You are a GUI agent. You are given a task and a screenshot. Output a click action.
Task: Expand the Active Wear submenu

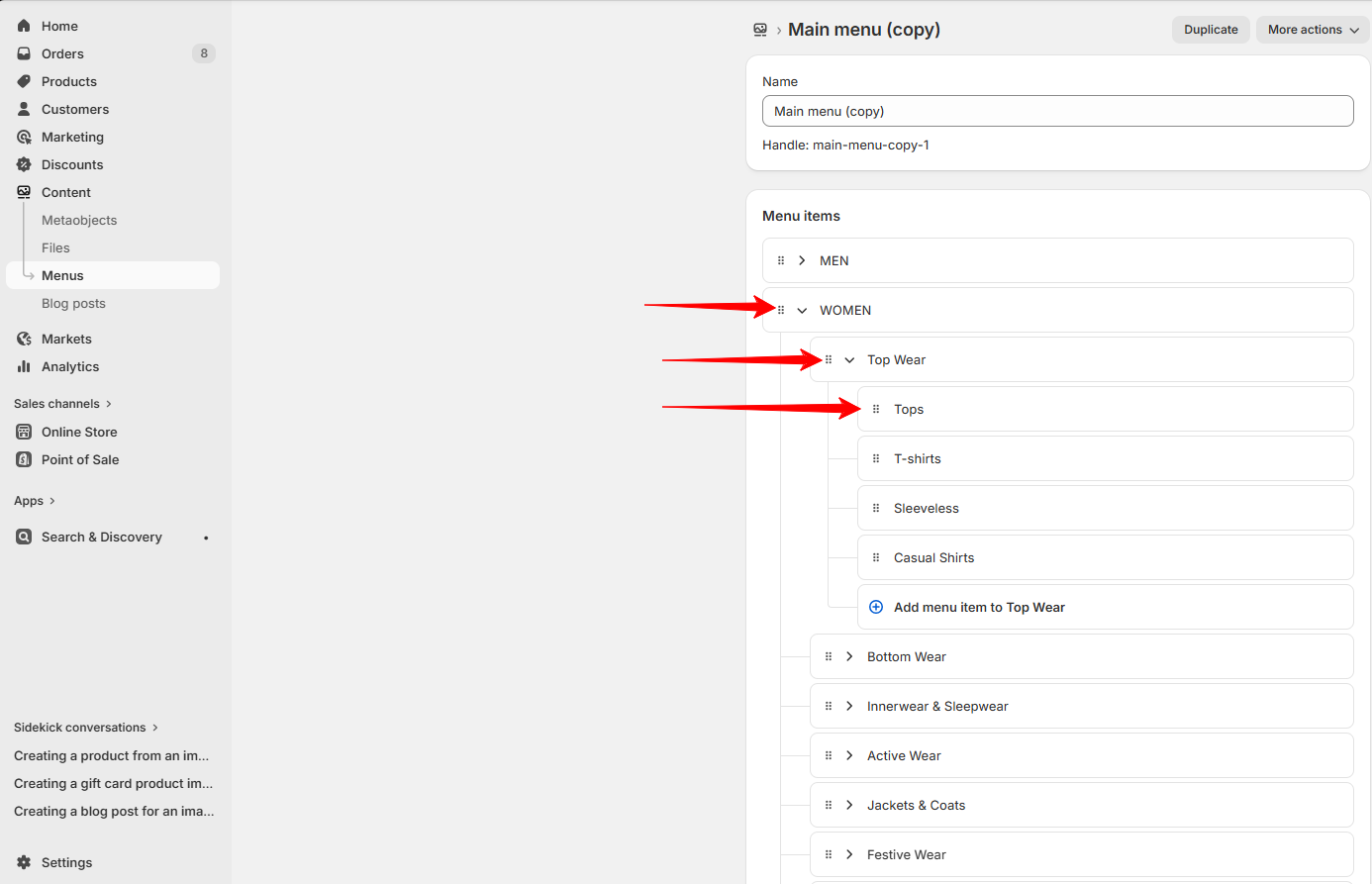click(849, 755)
